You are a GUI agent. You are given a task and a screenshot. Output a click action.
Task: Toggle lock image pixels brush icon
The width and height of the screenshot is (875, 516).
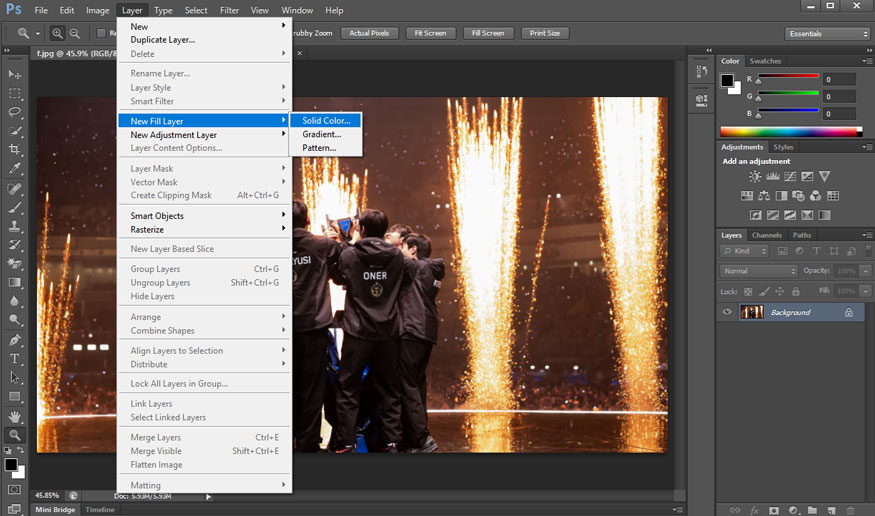click(764, 291)
